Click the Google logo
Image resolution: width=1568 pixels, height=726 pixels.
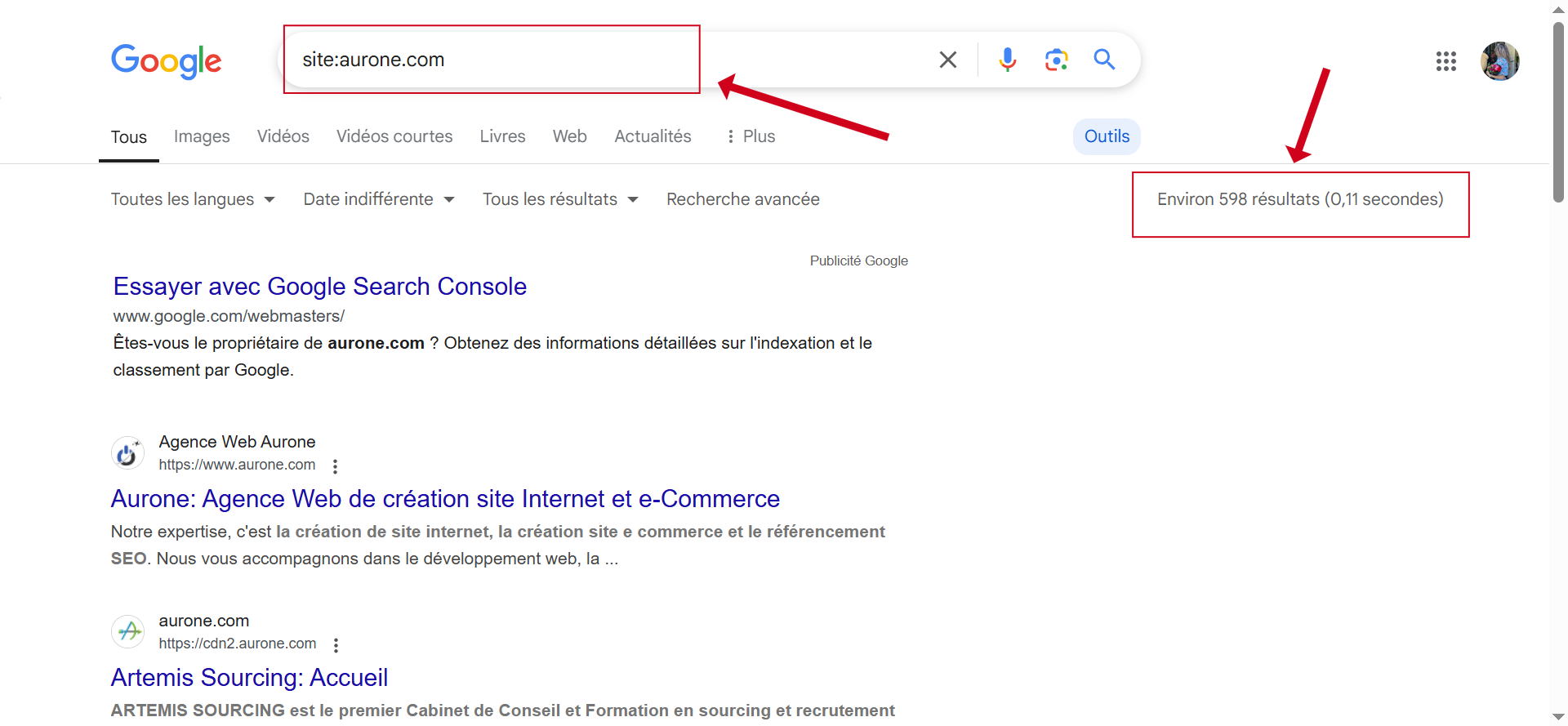pyautogui.click(x=166, y=61)
